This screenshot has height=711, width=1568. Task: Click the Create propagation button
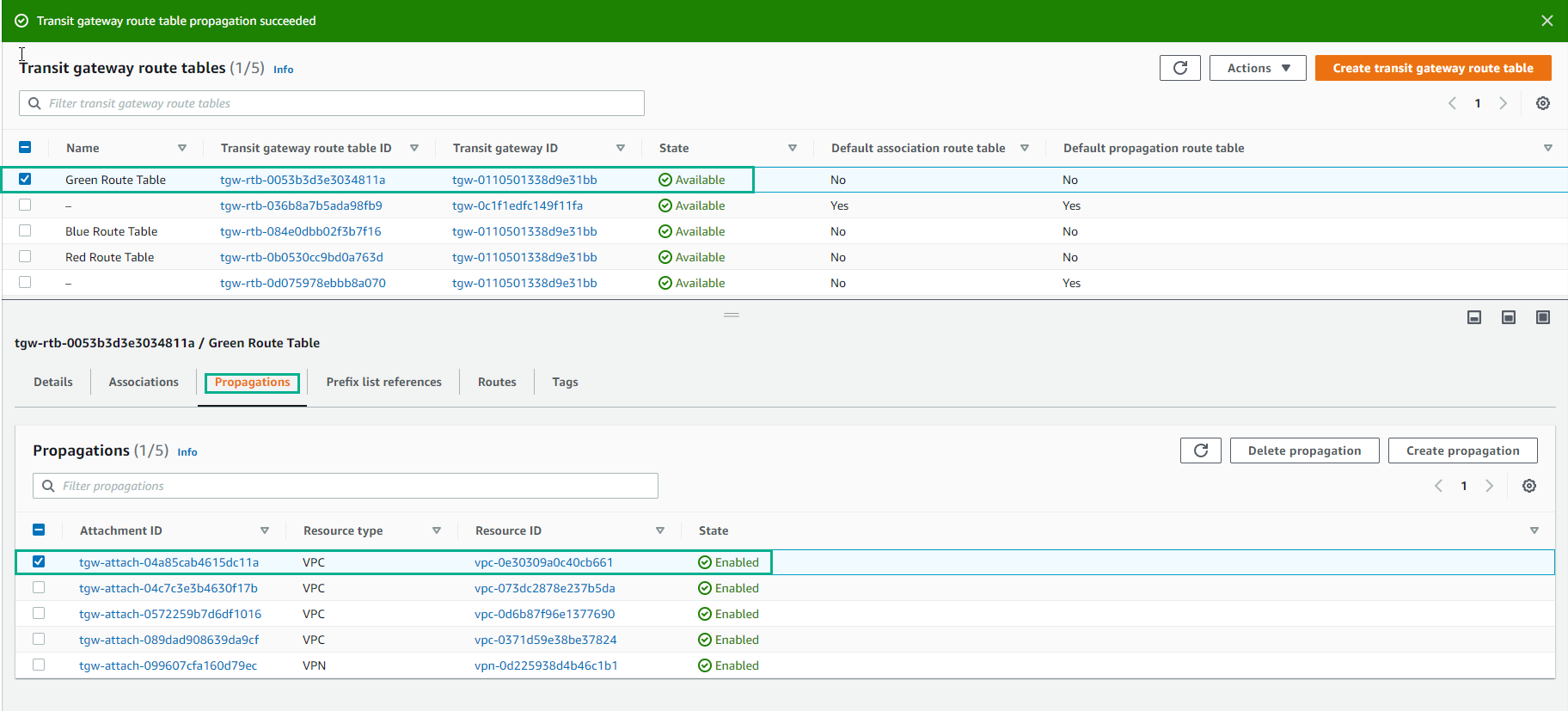[1462, 451]
